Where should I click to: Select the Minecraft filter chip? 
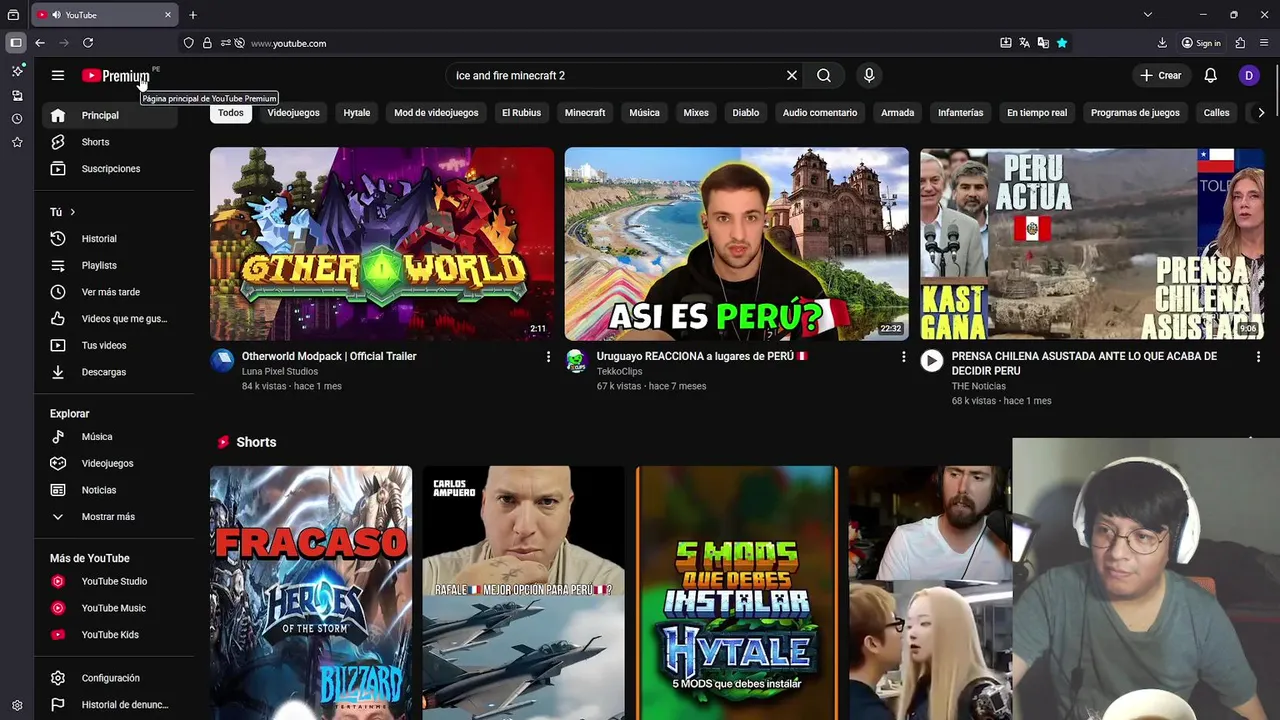585,113
